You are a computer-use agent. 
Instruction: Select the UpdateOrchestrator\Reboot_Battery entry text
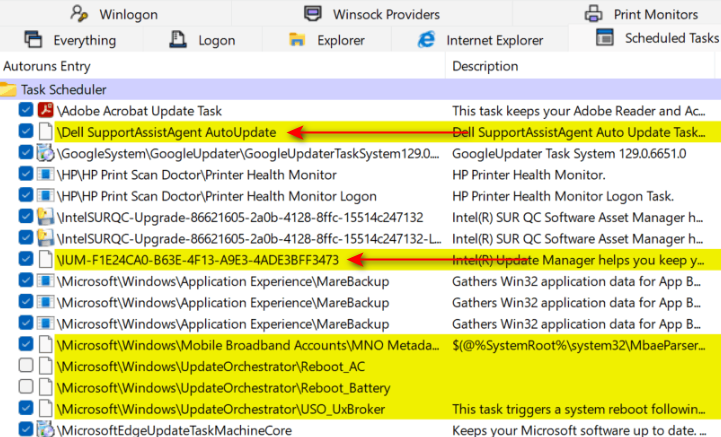223,388
